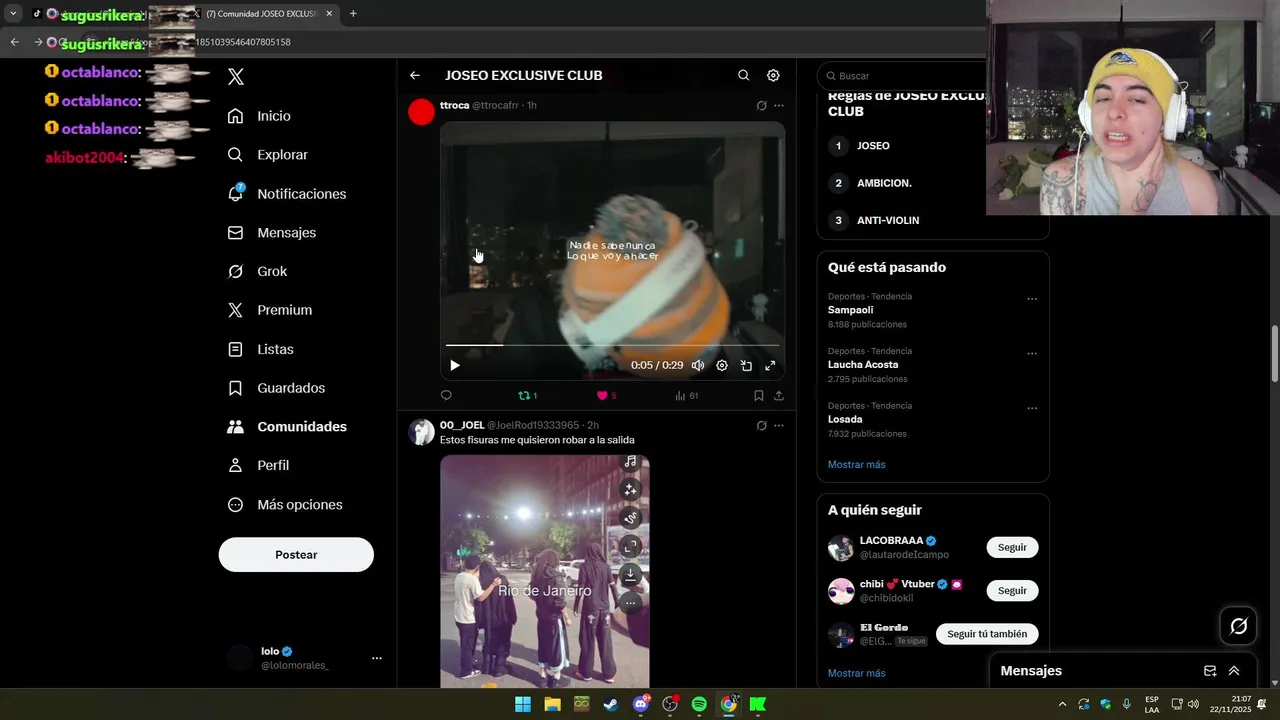Click the music note icon on Rio image
The height and width of the screenshot is (720, 1280).
[630, 462]
